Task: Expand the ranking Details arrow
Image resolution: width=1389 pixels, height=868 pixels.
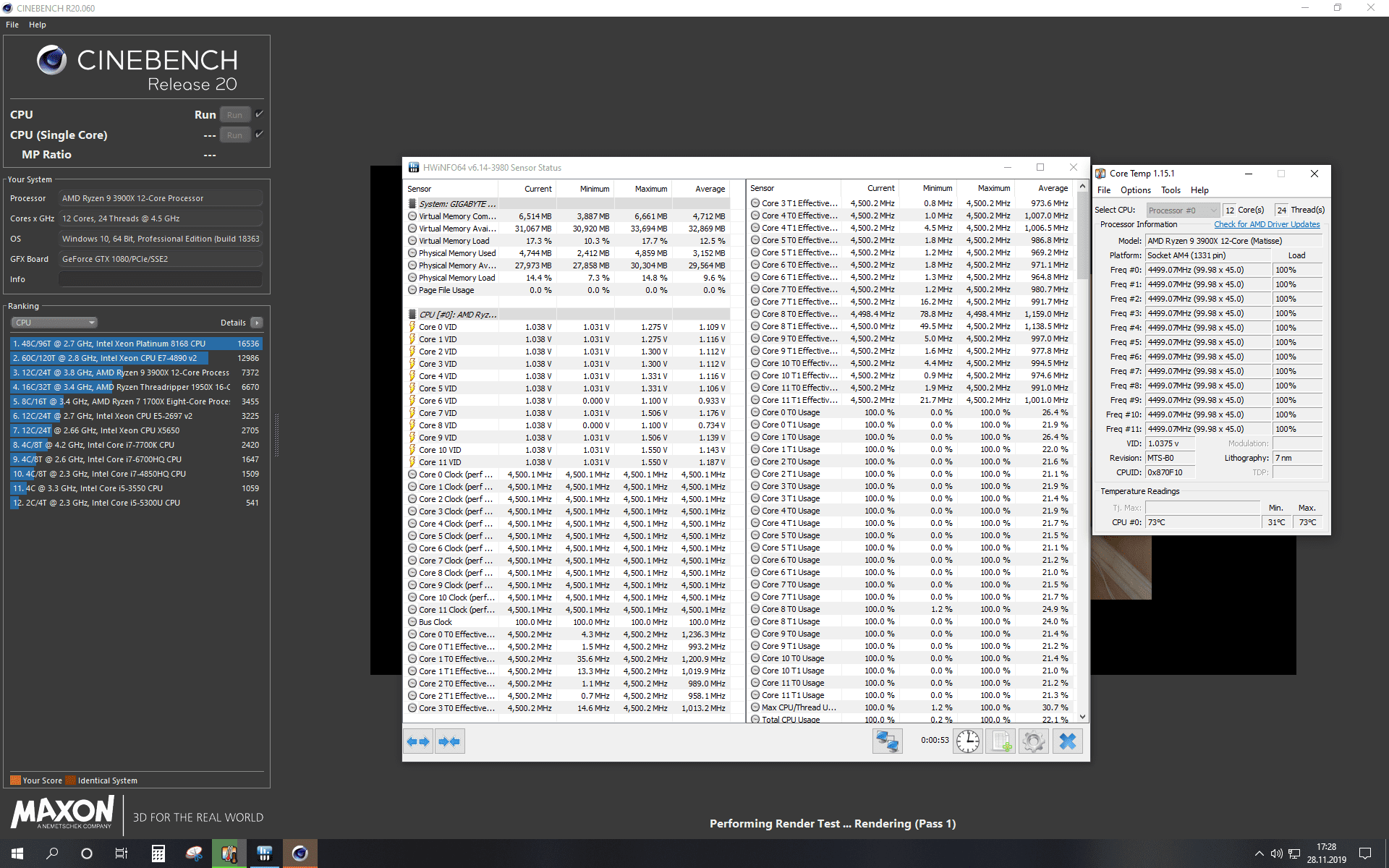Action: click(x=257, y=323)
